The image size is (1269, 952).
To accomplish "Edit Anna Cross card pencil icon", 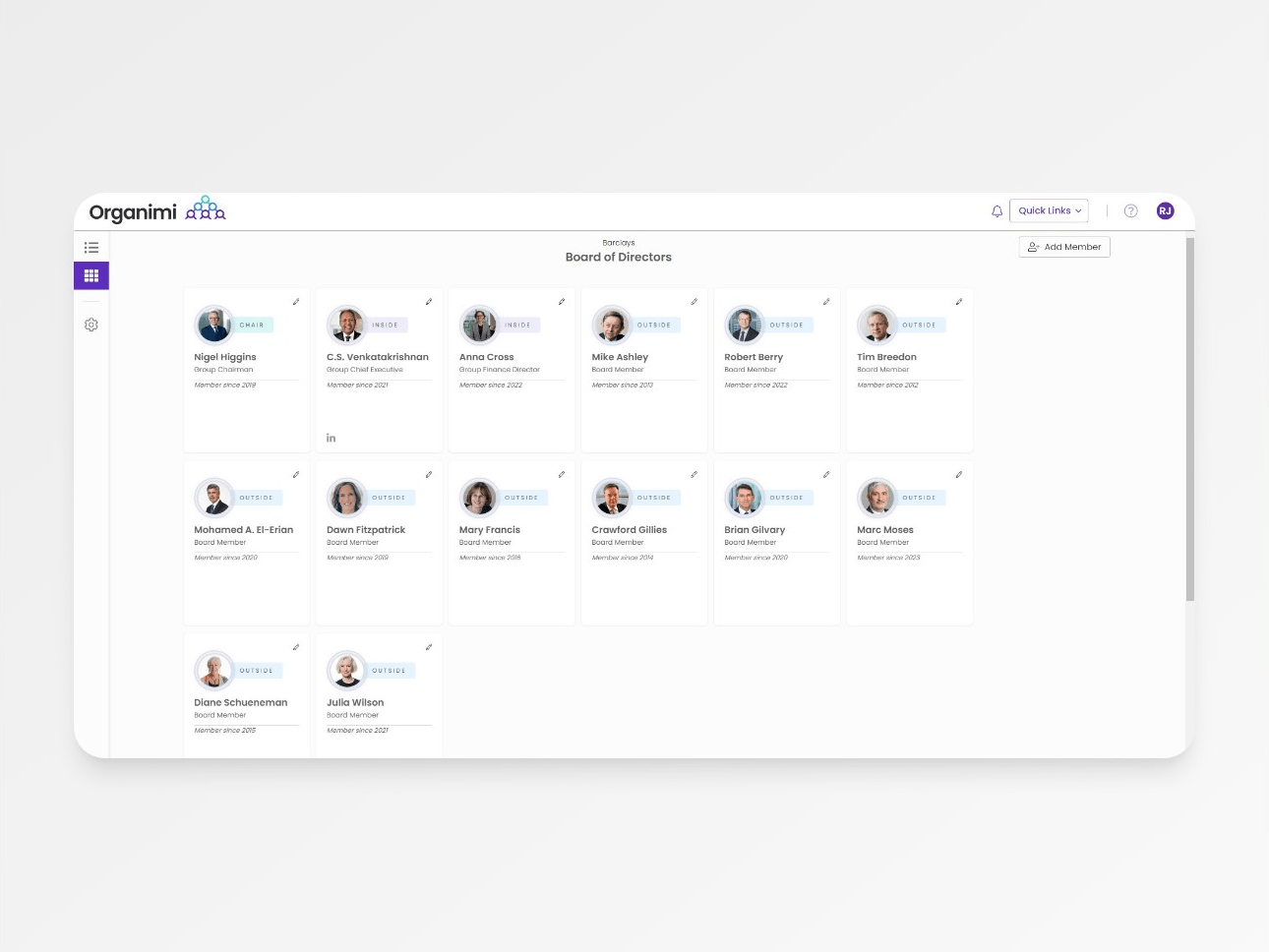I will [x=561, y=302].
